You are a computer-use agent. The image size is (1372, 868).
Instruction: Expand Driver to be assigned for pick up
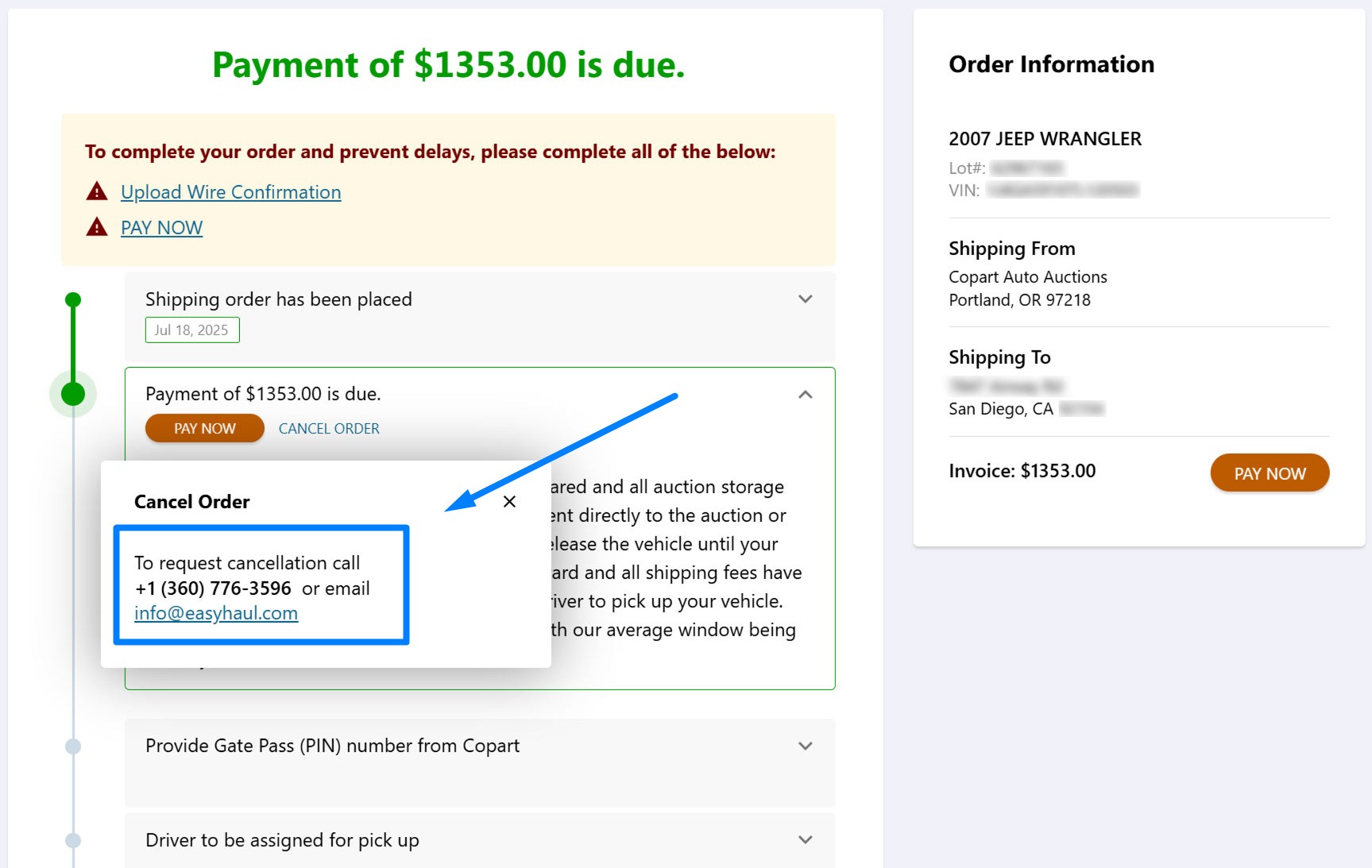coord(805,839)
